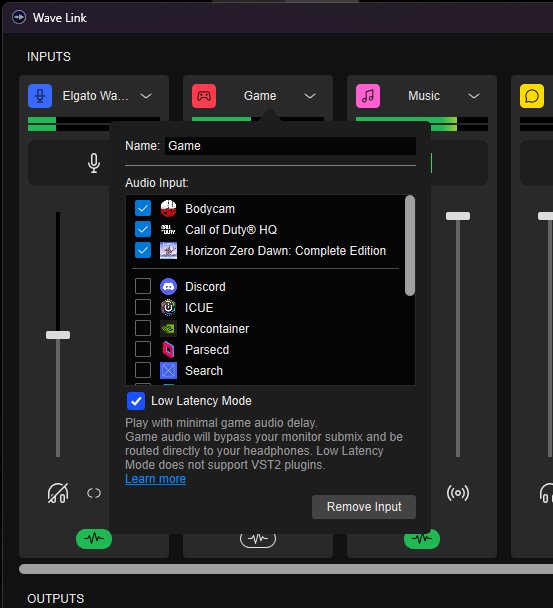Enable Discord as audio input
553x608 pixels.
(143, 286)
